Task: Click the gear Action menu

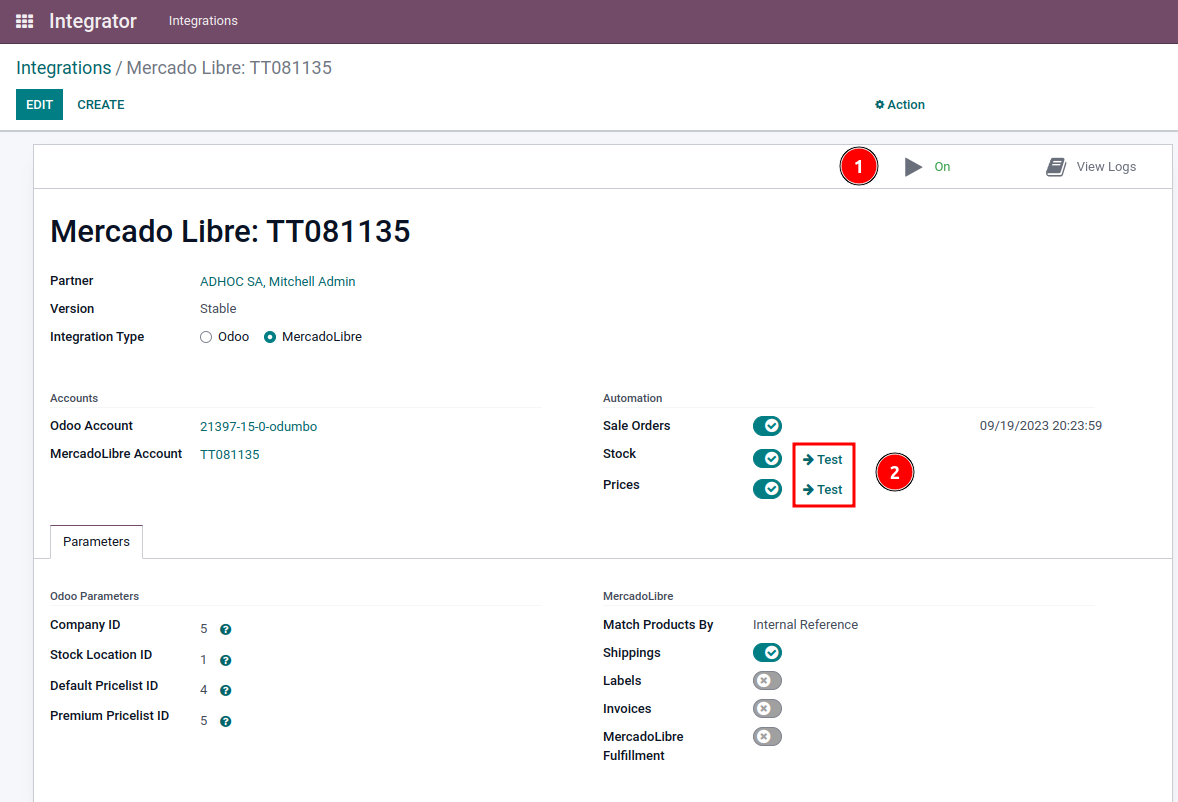Action: click(900, 105)
